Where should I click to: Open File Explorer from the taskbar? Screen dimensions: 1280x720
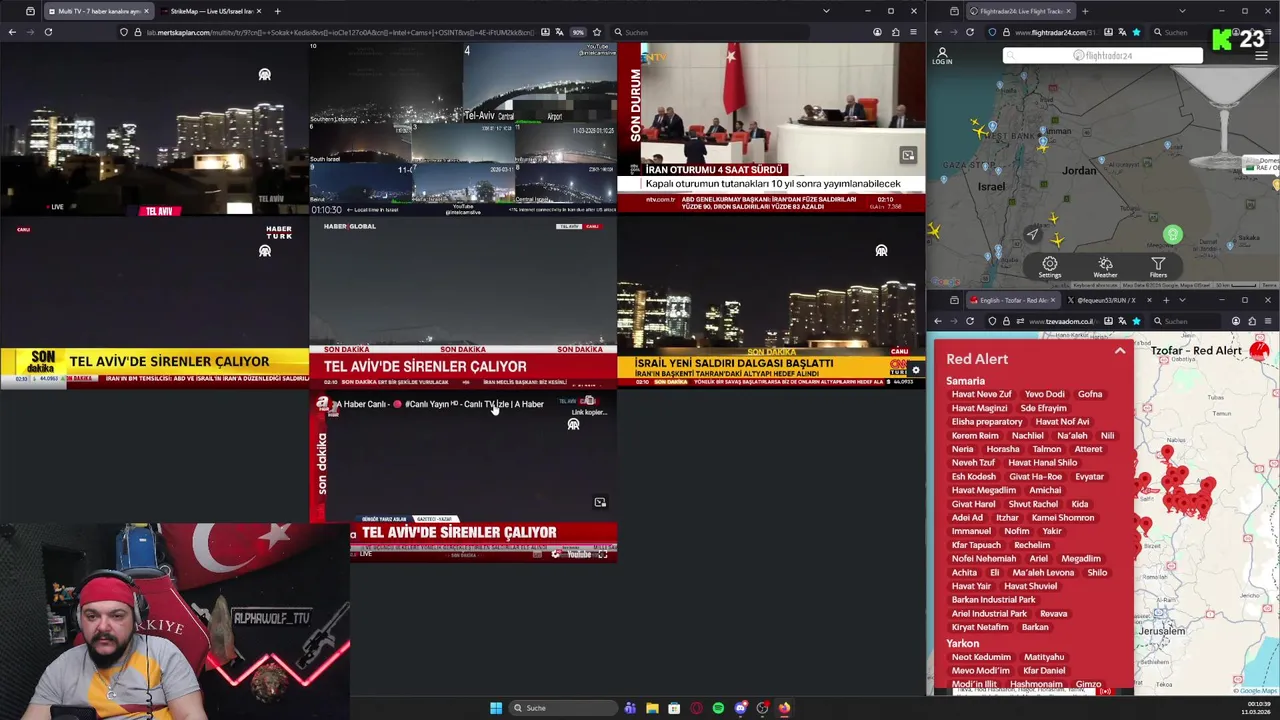click(652, 708)
